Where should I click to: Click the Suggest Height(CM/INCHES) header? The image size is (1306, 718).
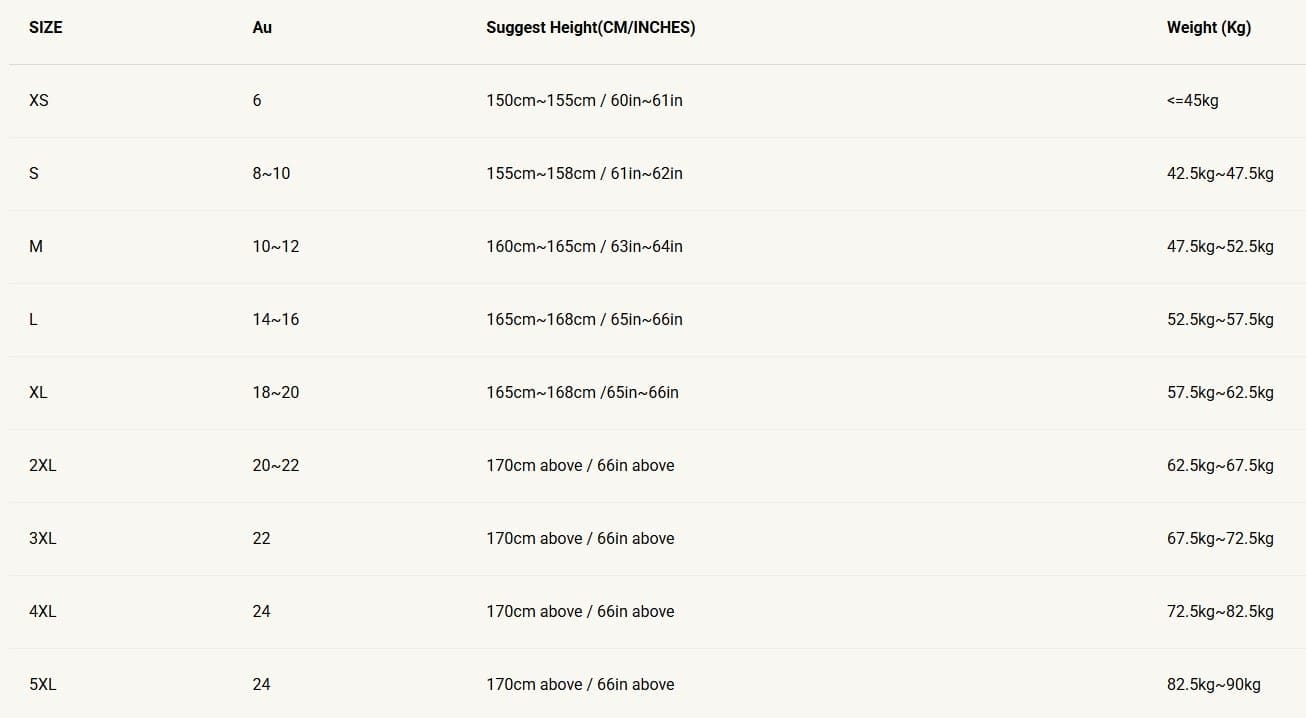click(590, 28)
